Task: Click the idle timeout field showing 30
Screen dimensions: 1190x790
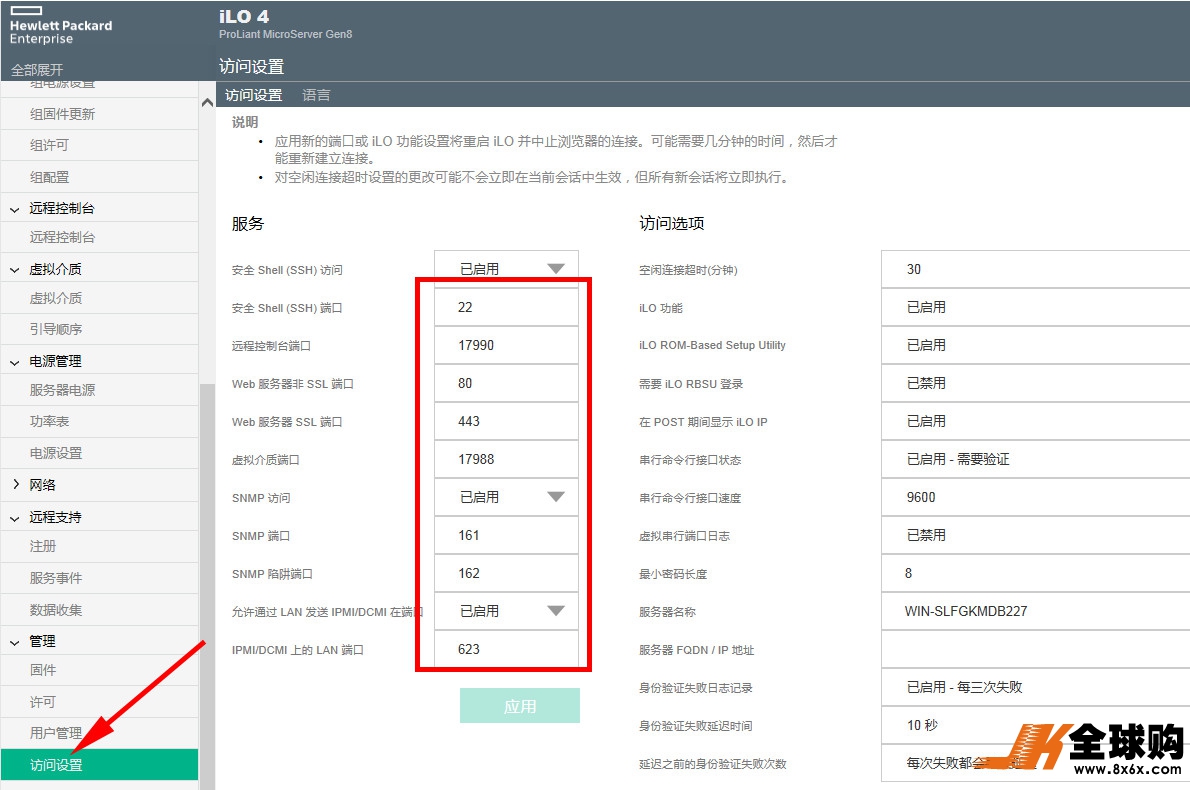Action: [x=1035, y=269]
